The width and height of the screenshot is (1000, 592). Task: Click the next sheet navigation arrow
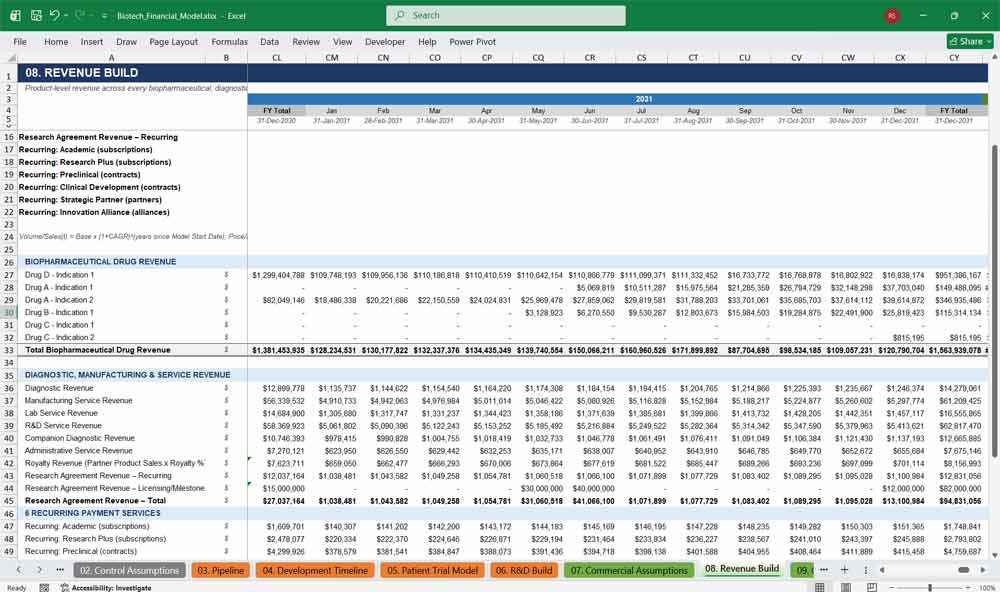click(x=40, y=570)
